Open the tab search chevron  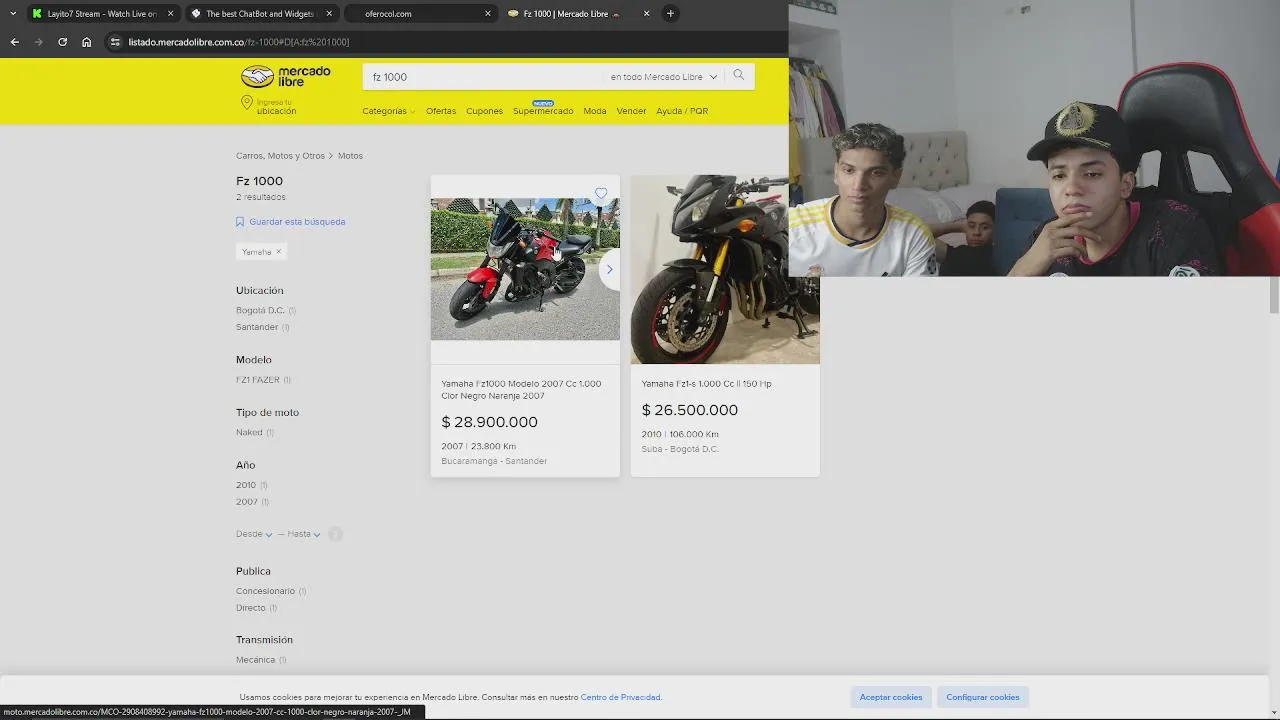click(x=12, y=13)
